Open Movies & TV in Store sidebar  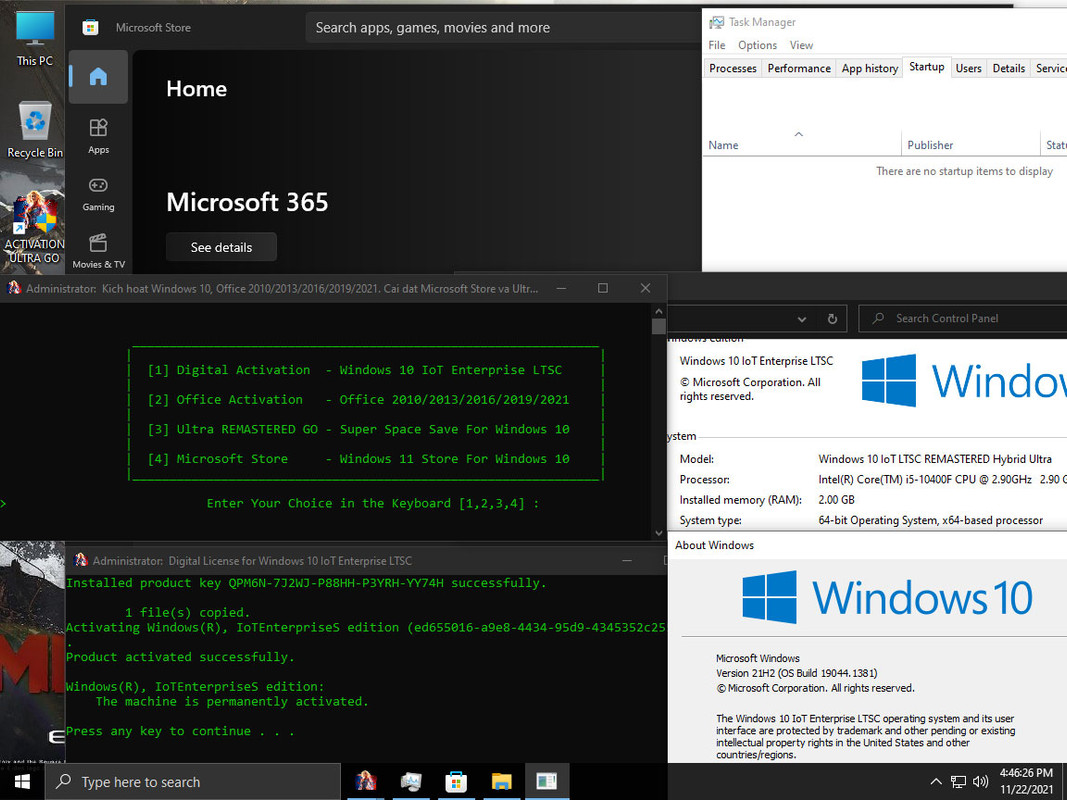pyautogui.click(x=98, y=252)
